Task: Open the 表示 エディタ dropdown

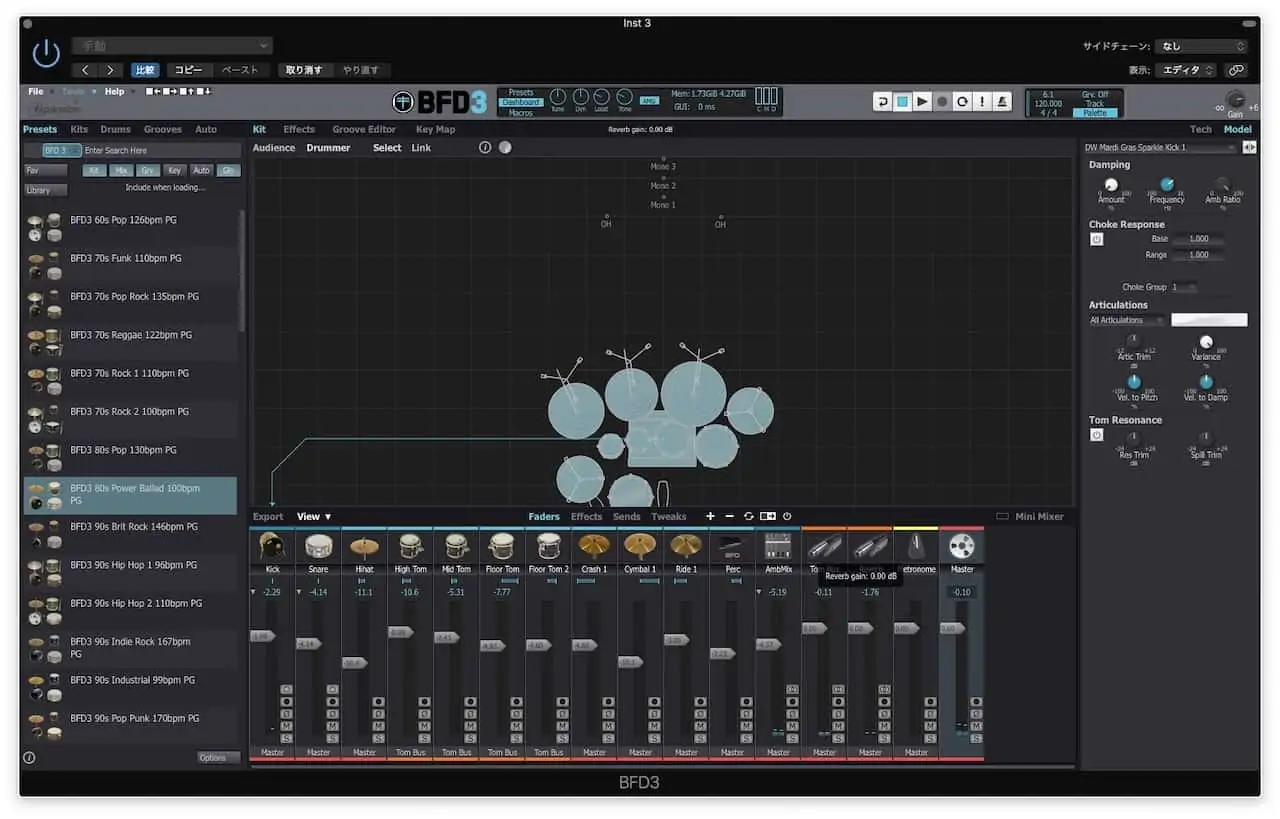Action: pos(1185,70)
